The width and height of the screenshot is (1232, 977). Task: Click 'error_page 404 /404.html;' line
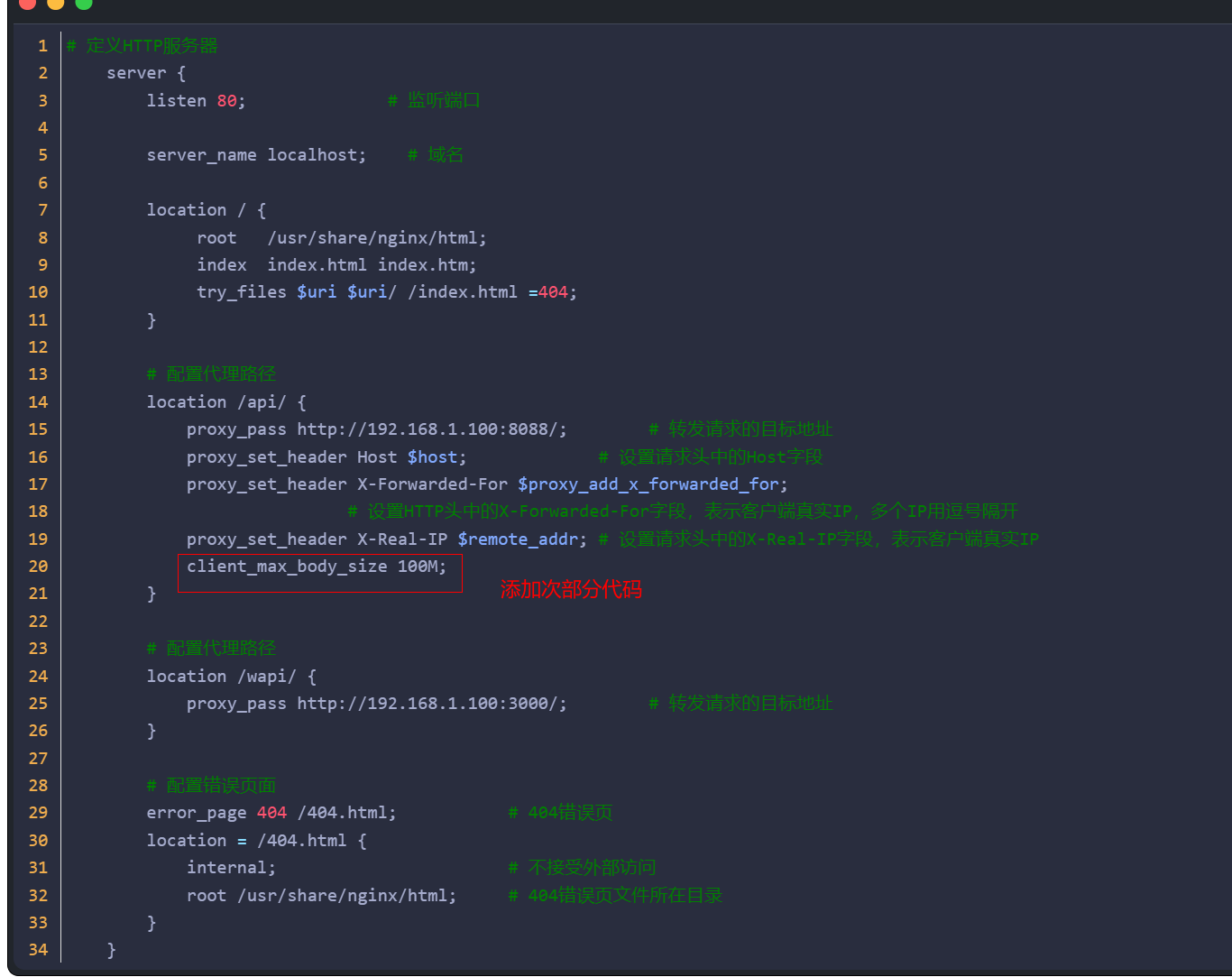click(271, 813)
